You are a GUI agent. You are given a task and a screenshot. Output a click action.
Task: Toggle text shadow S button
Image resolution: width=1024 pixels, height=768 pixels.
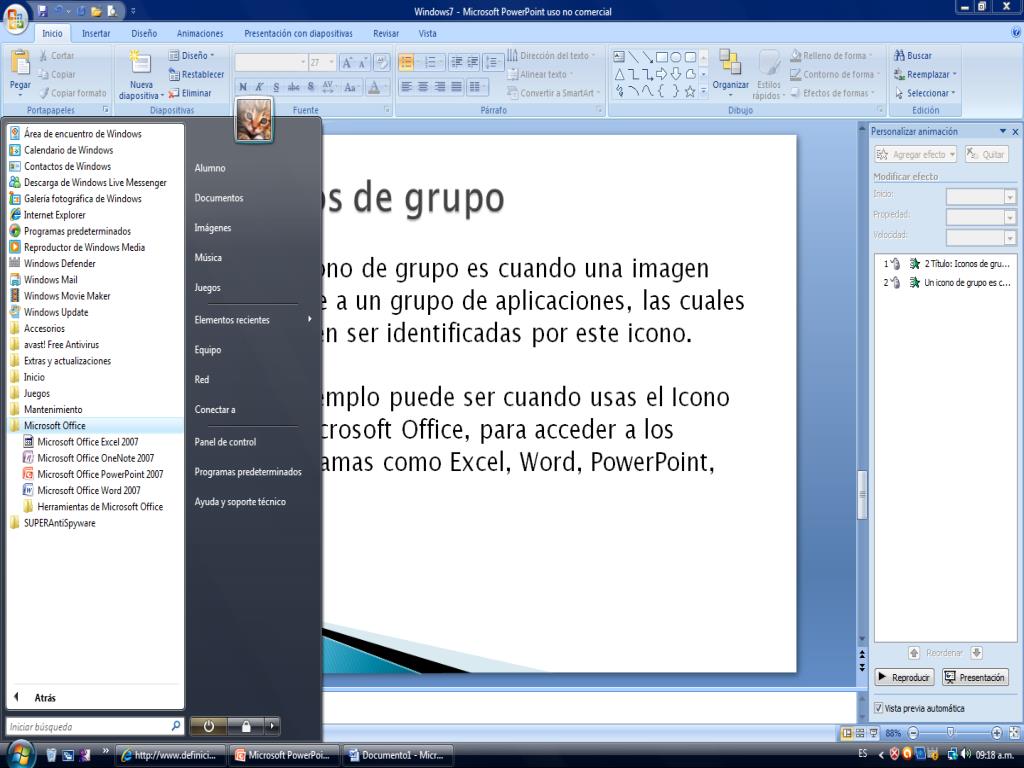pyautogui.click(x=311, y=87)
